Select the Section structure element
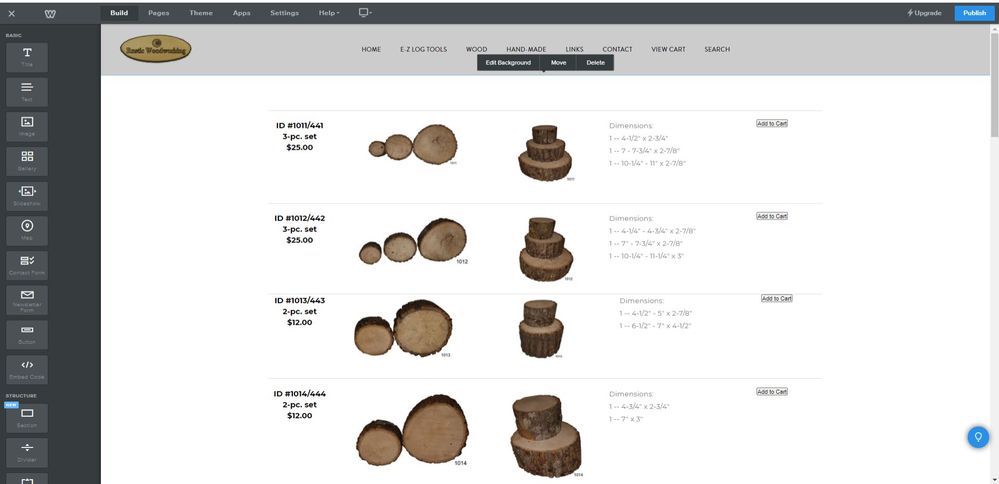Screen dimensions: 999x484 (27, 416)
